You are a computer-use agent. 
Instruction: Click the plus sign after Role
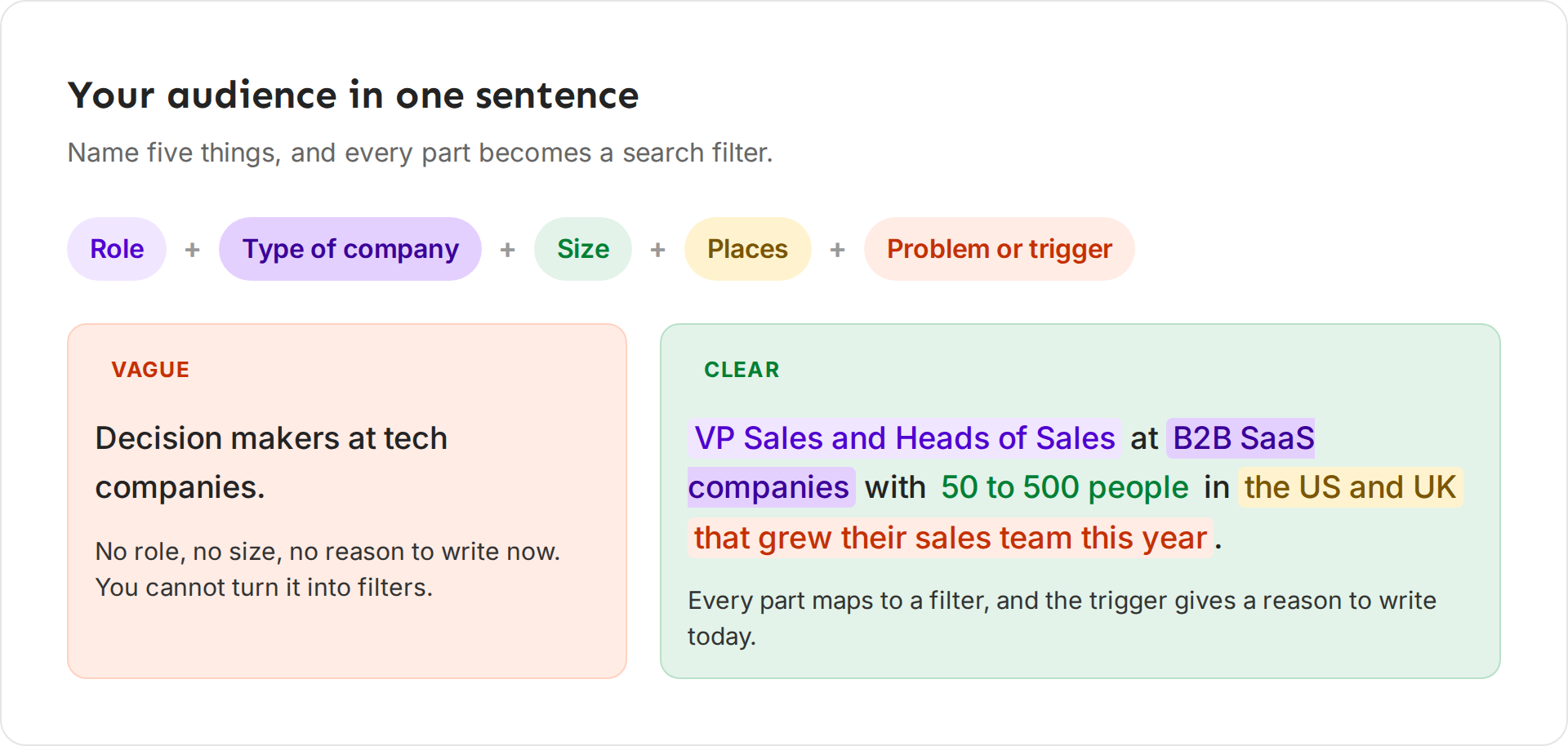tap(193, 250)
